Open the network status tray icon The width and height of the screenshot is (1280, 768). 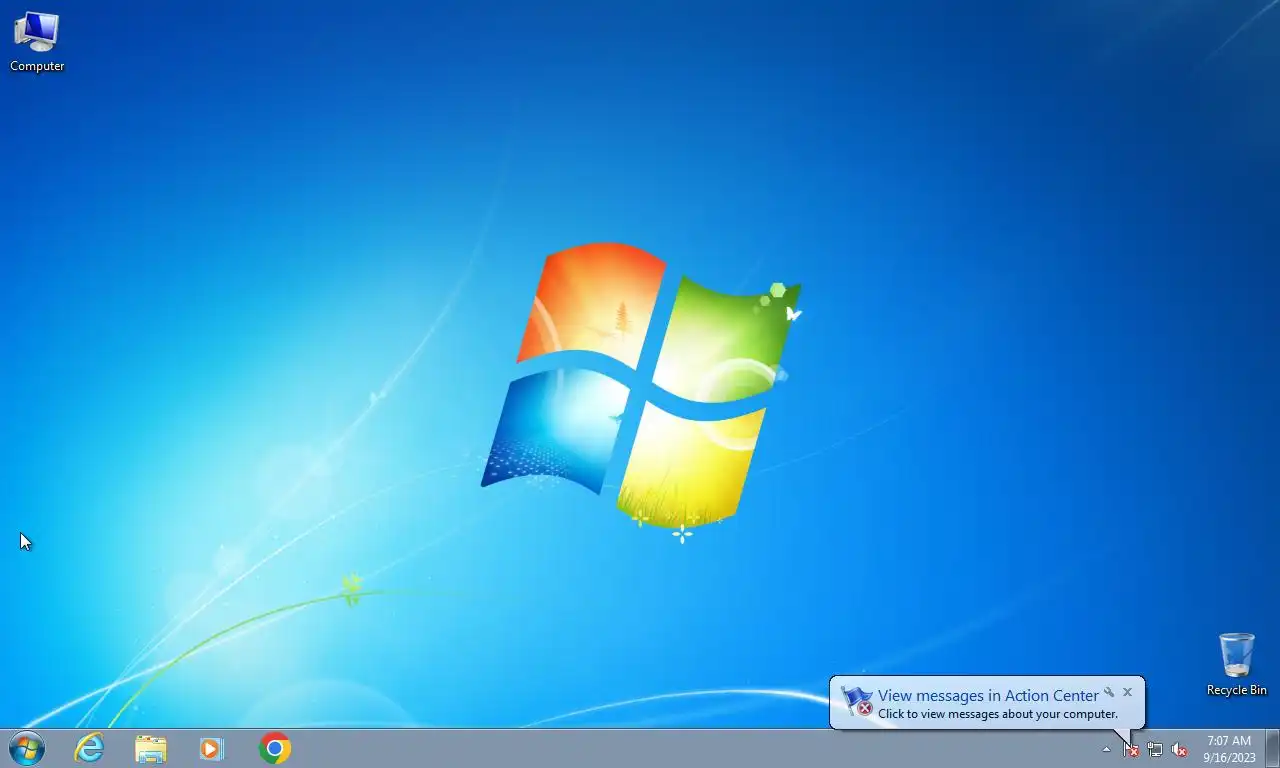coord(1155,749)
